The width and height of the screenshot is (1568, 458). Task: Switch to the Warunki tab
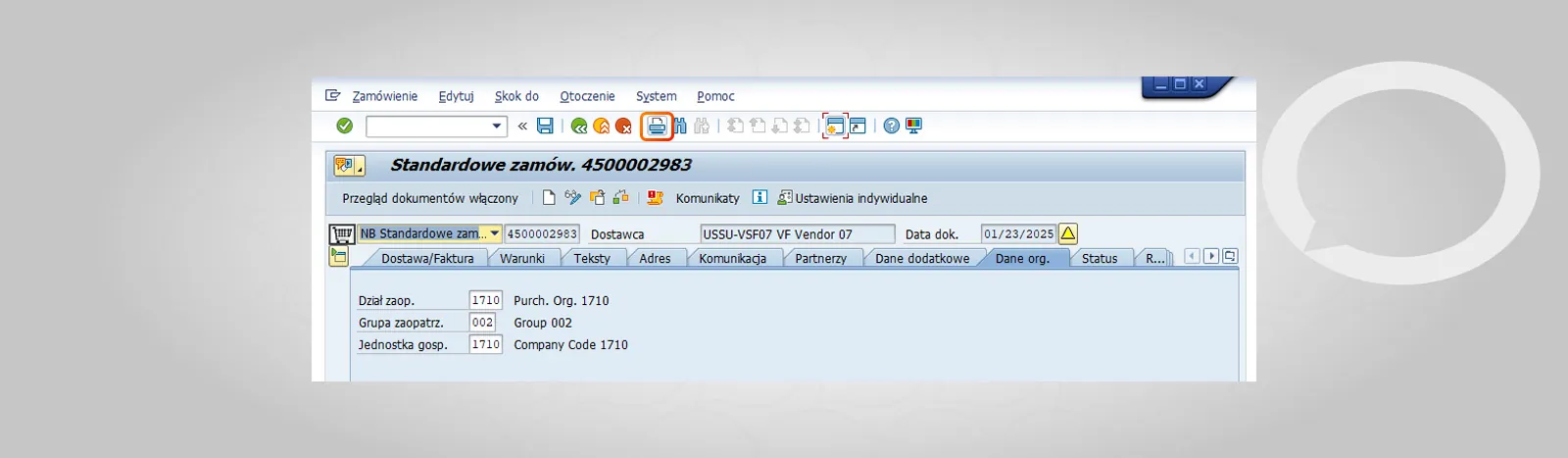[x=522, y=258]
